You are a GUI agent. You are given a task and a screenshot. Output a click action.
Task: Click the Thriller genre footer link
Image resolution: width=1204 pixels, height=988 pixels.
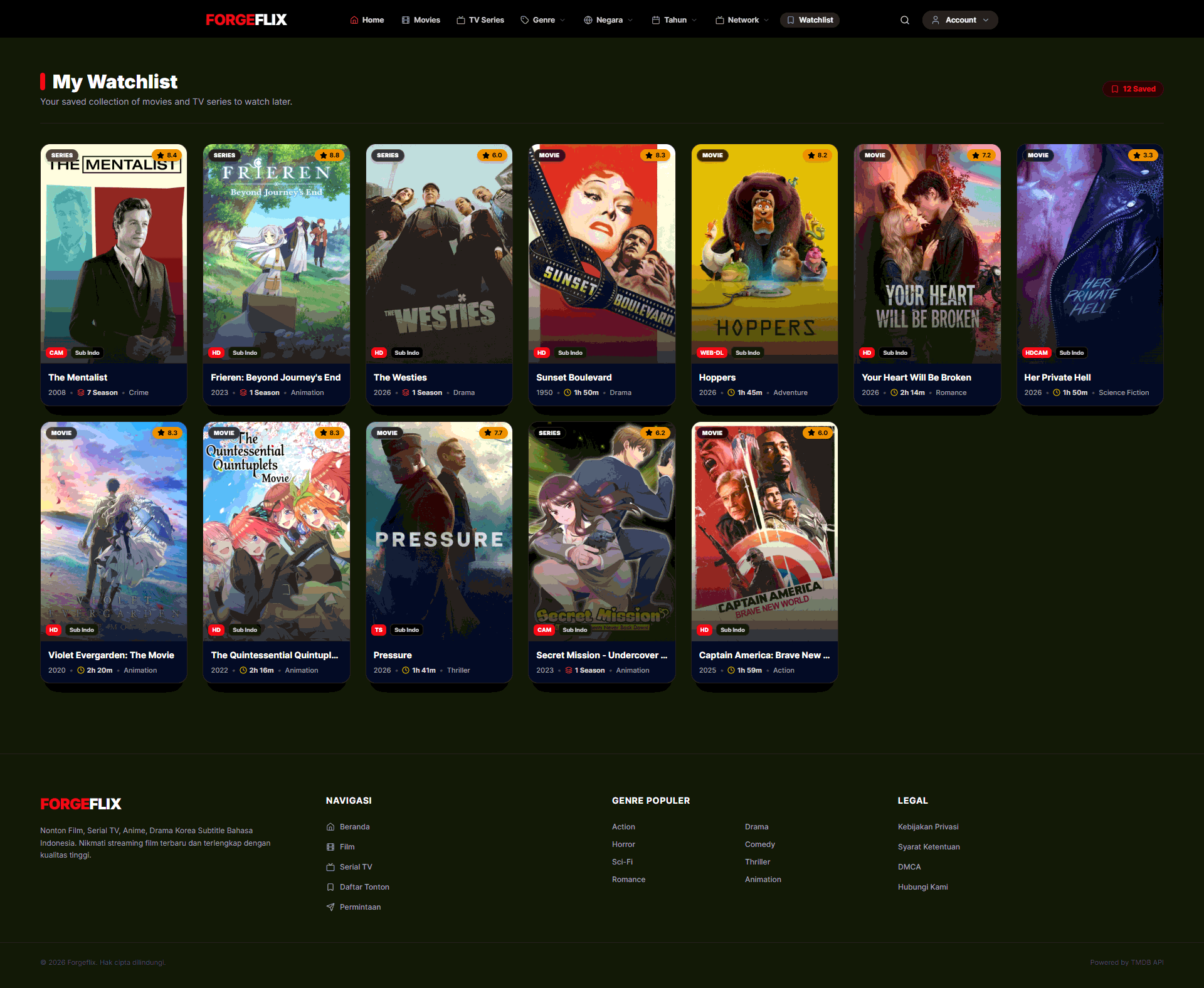[x=758, y=862]
